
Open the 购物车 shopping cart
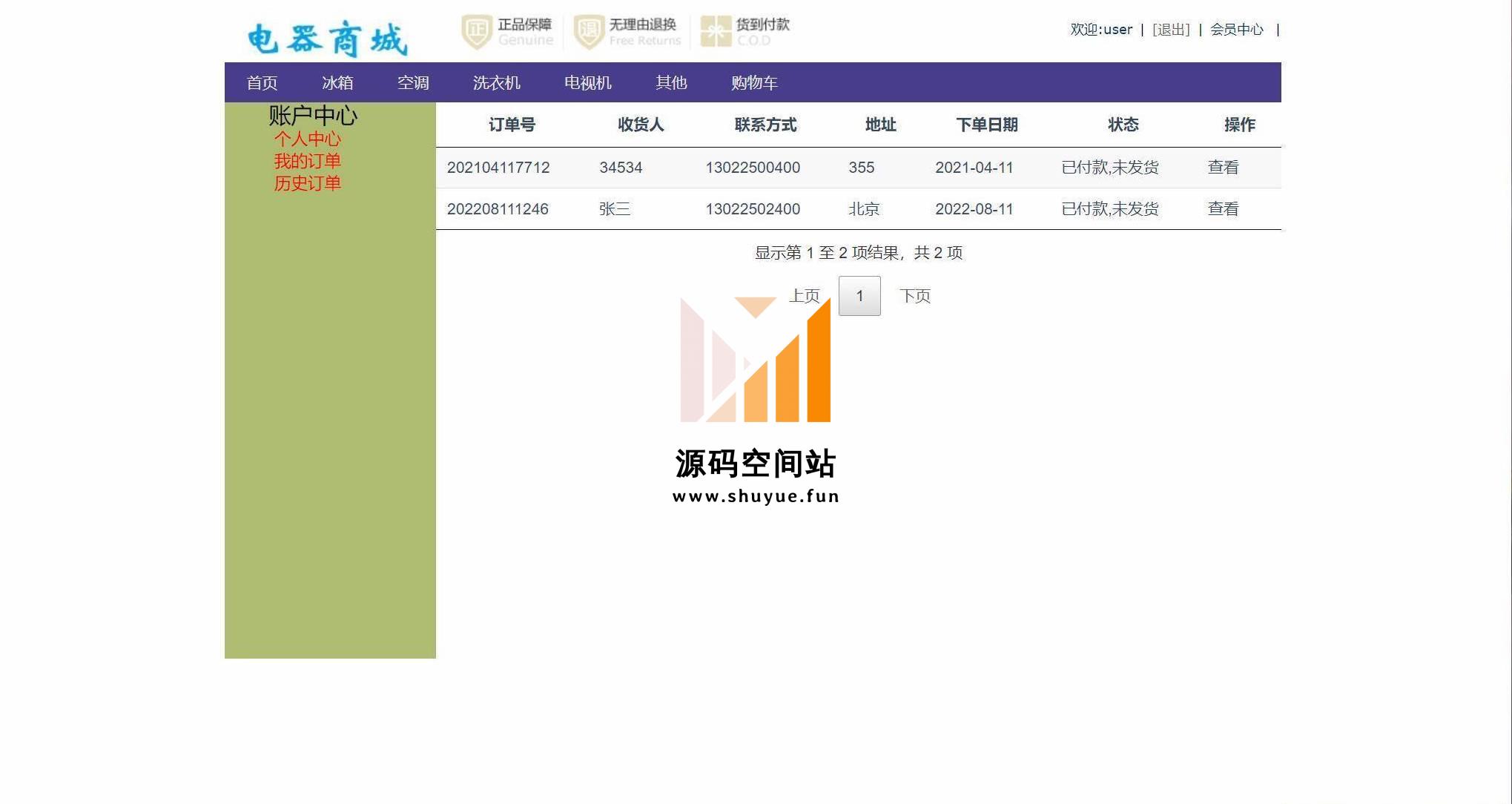(754, 83)
